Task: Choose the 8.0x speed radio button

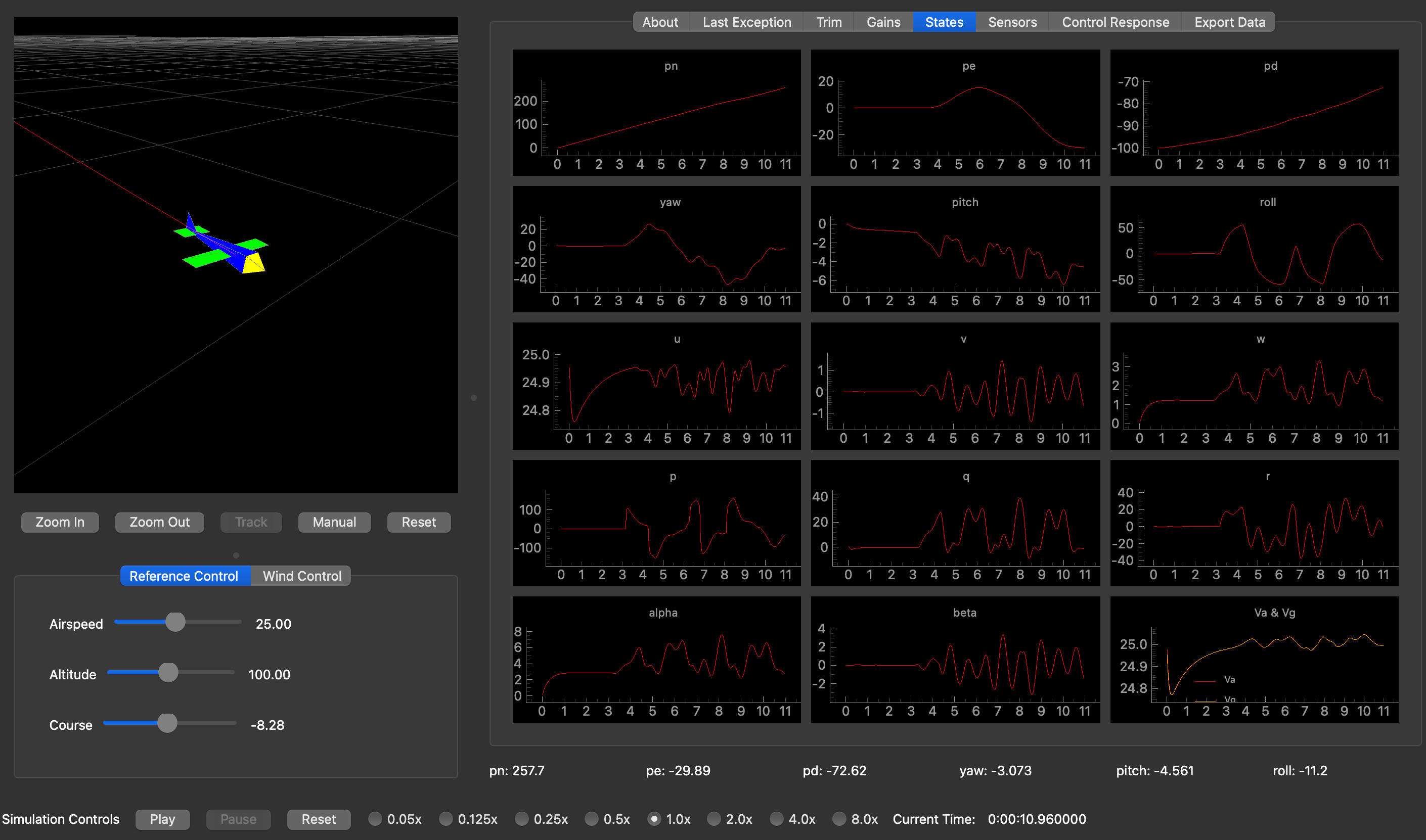Action: pos(839,819)
